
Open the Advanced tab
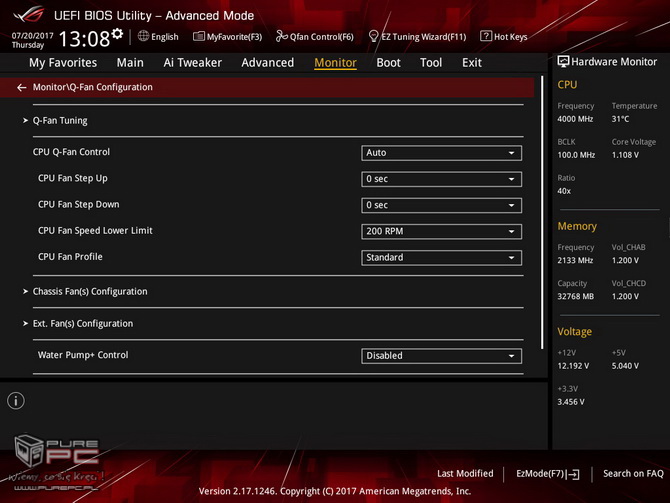267,63
